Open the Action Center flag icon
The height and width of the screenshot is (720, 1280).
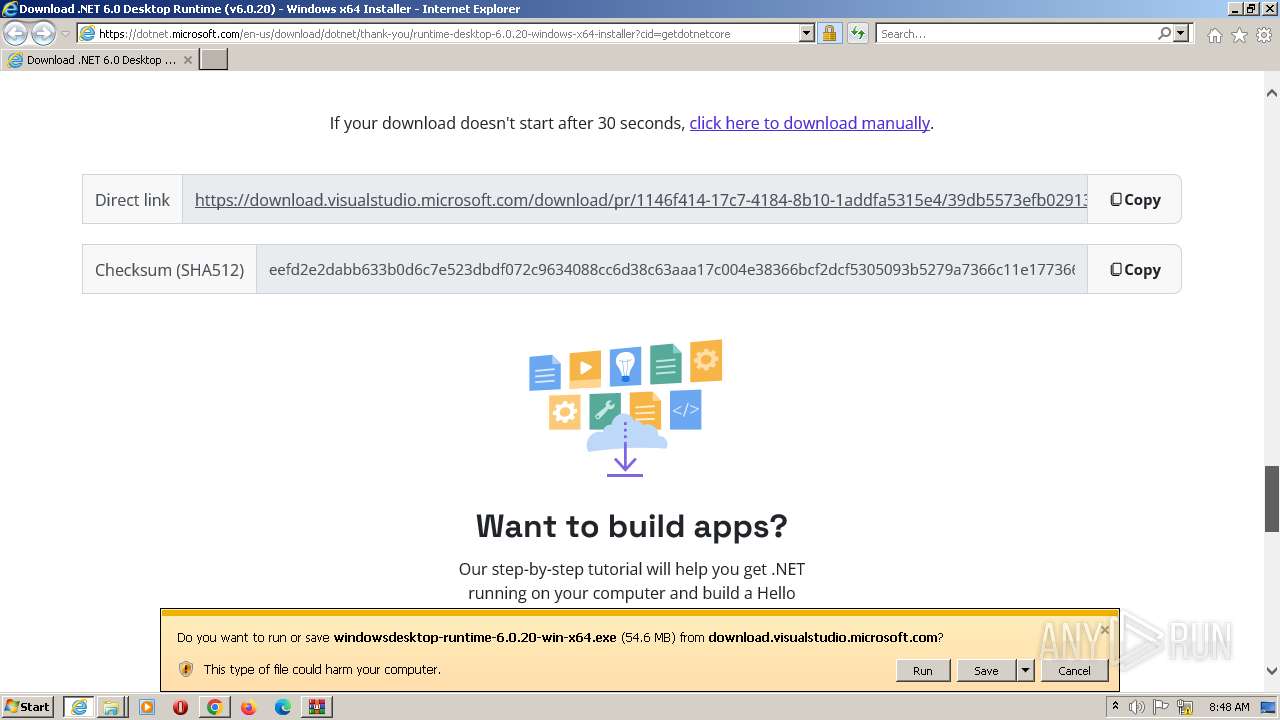point(1161,707)
